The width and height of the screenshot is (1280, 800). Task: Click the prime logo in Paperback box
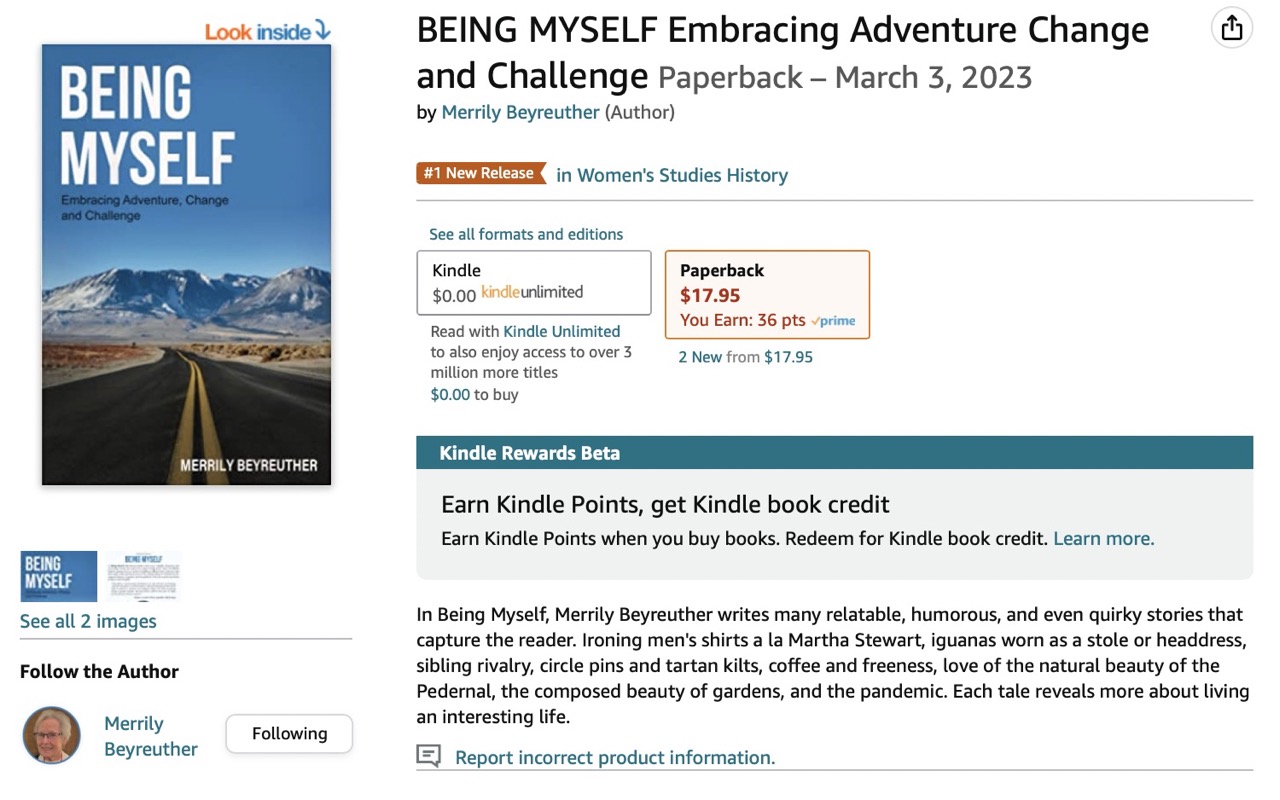[833, 321]
